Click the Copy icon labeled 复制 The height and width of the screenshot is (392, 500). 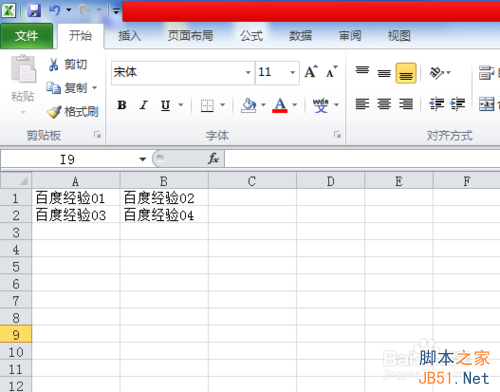[x=53, y=88]
